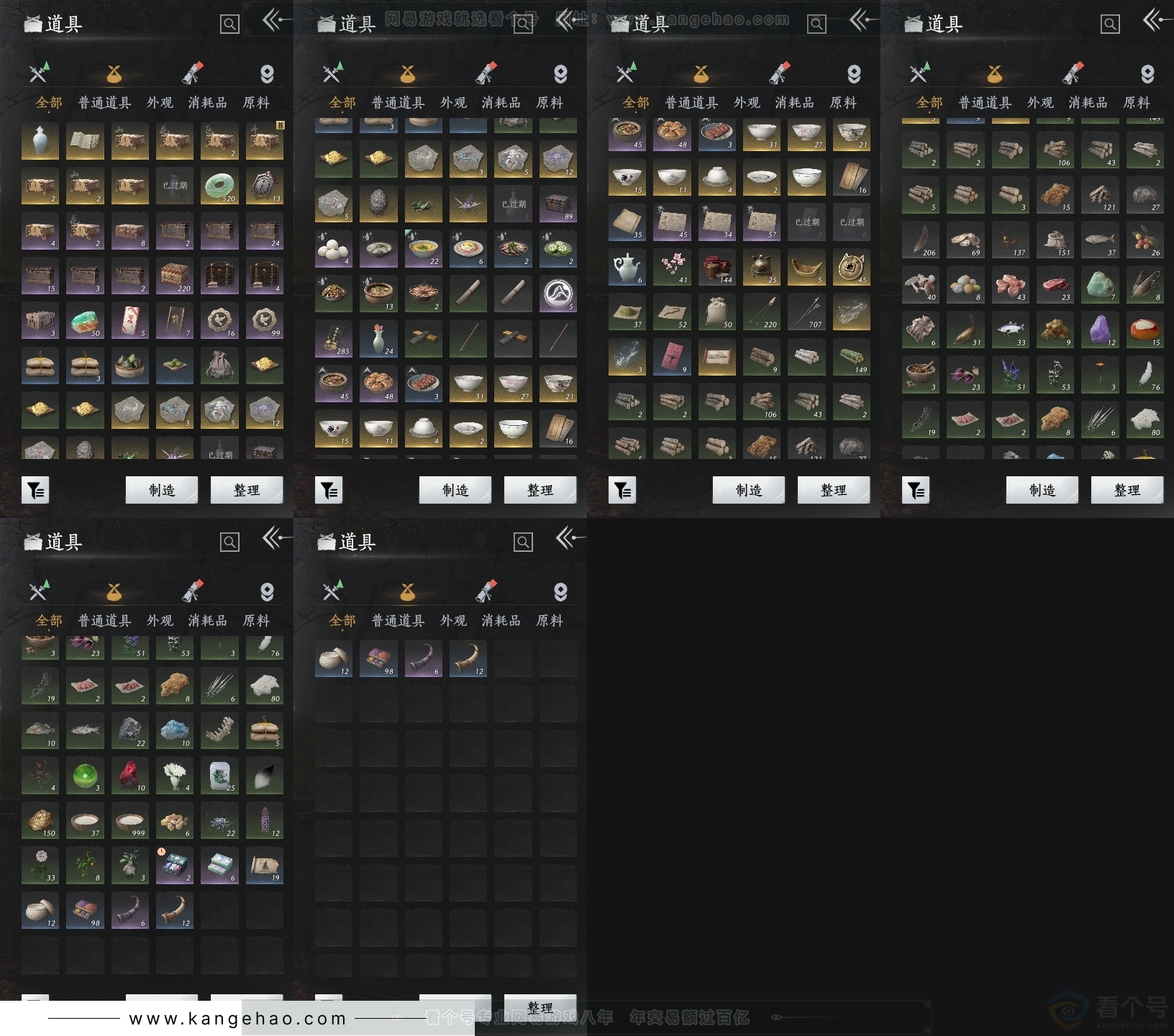Select the dove token with count 99
This screenshot has height=1036, width=1174.
tap(264, 321)
